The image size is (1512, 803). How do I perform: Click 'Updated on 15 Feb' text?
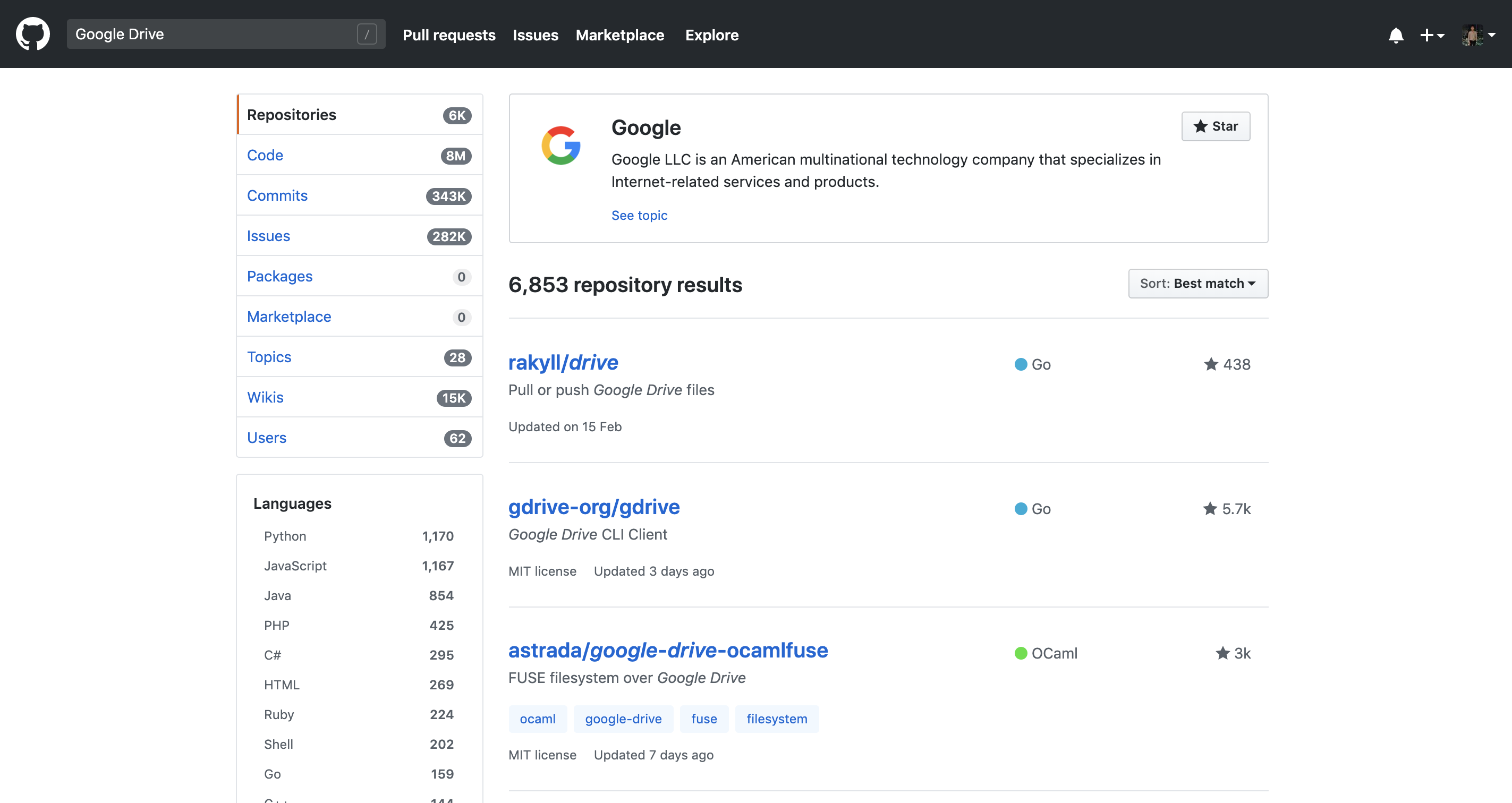click(565, 427)
